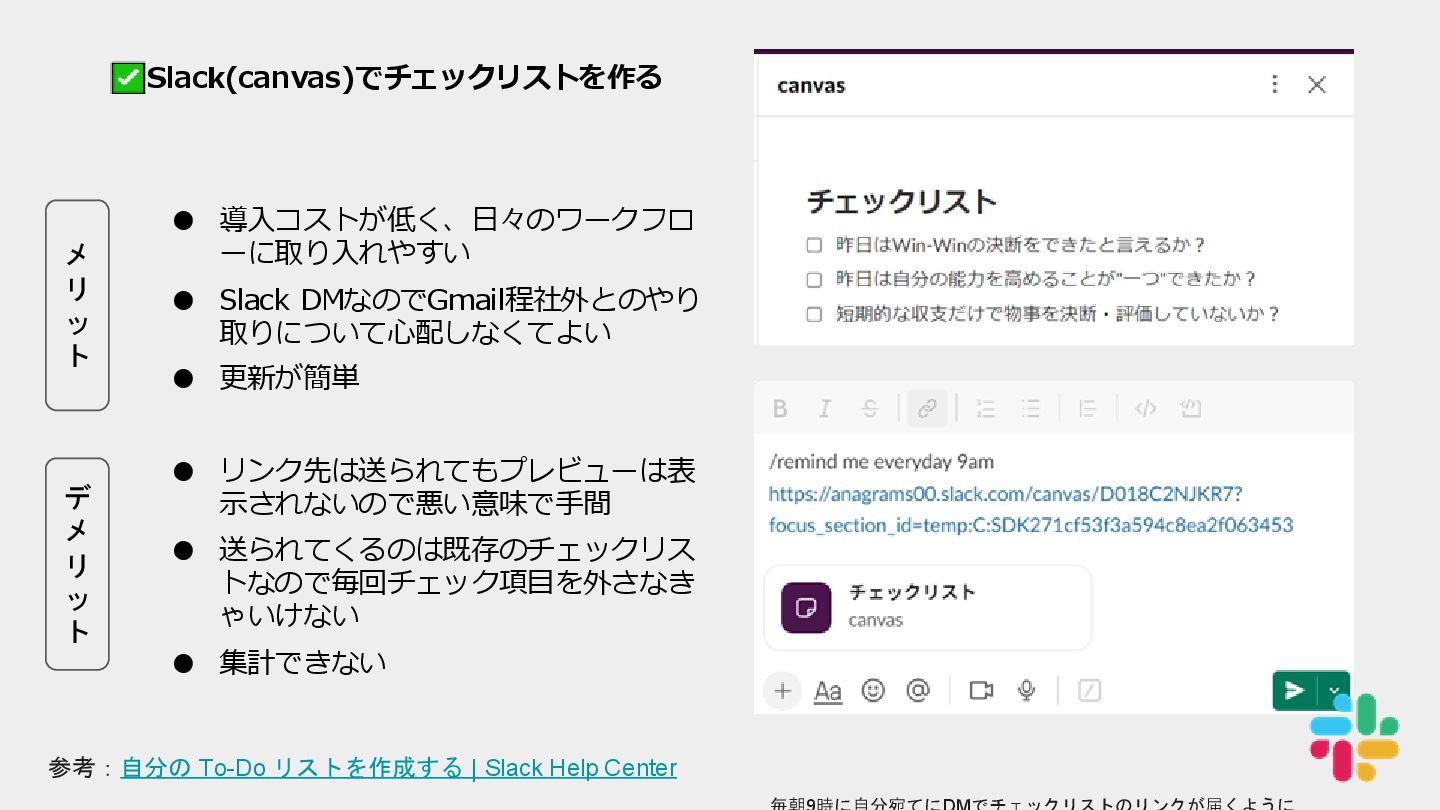Insert an ordered list
This screenshot has height=810, width=1440.
986,408
